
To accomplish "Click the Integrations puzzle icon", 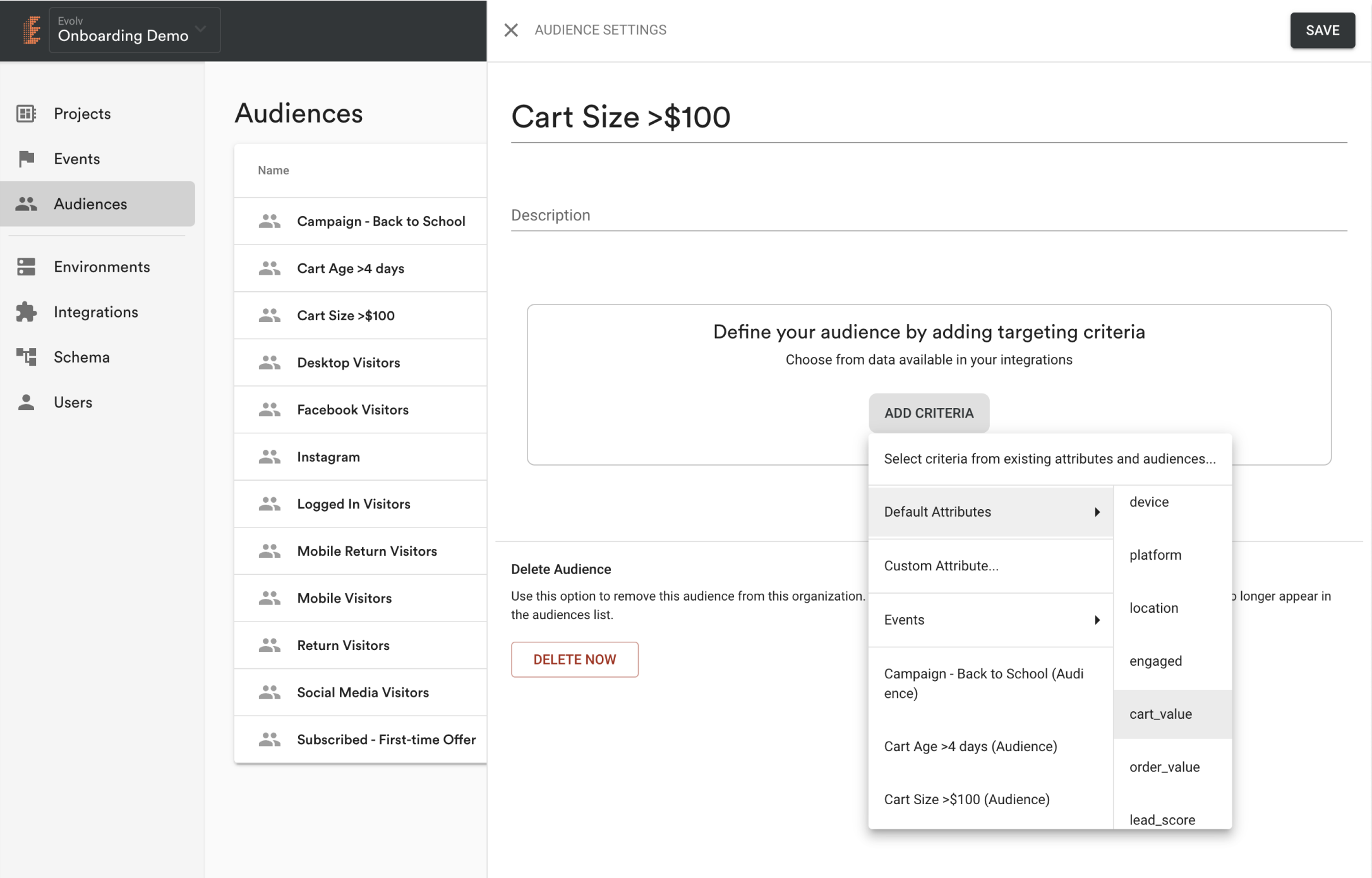I will click(26, 312).
